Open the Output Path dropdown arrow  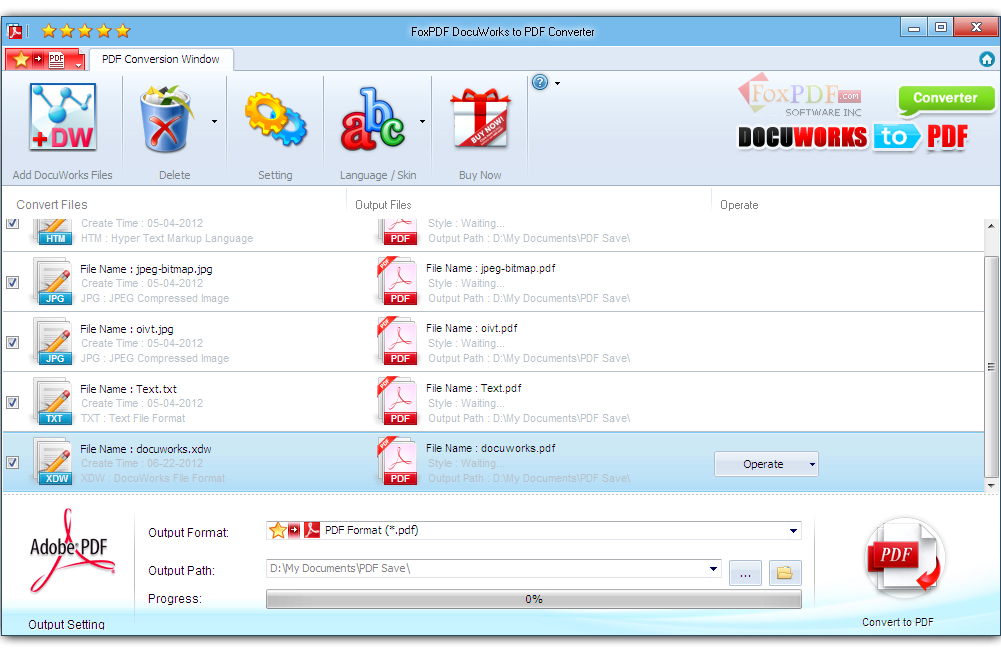coord(713,569)
